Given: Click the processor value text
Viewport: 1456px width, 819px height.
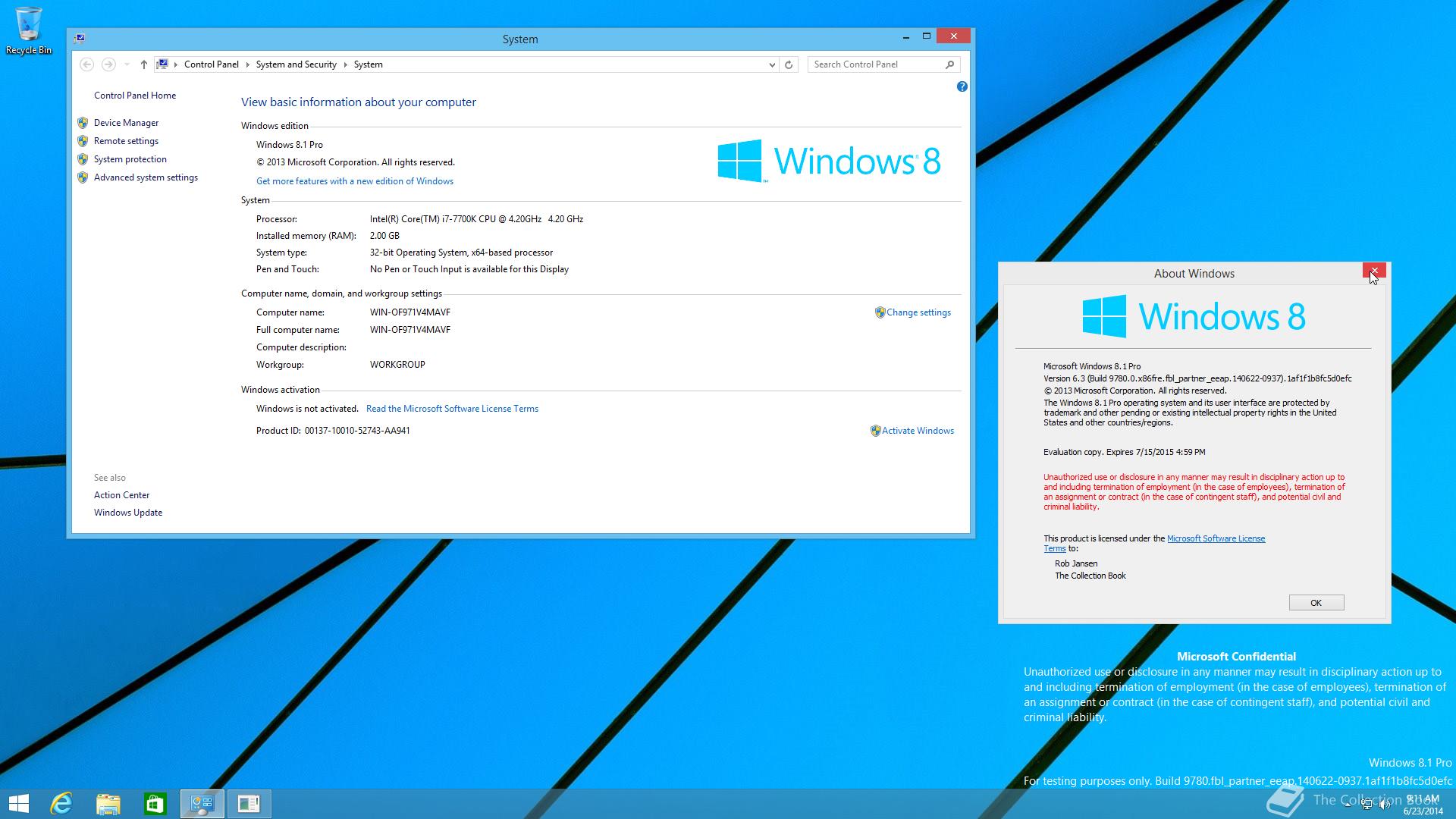Looking at the screenshot, I should [476, 219].
